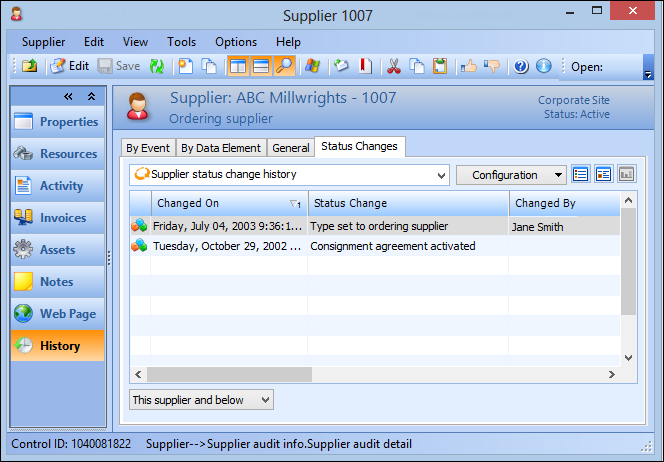The width and height of the screenshot is (664, 462).
Task: Open the Tools menu
Action: click(x=181, y=42)
